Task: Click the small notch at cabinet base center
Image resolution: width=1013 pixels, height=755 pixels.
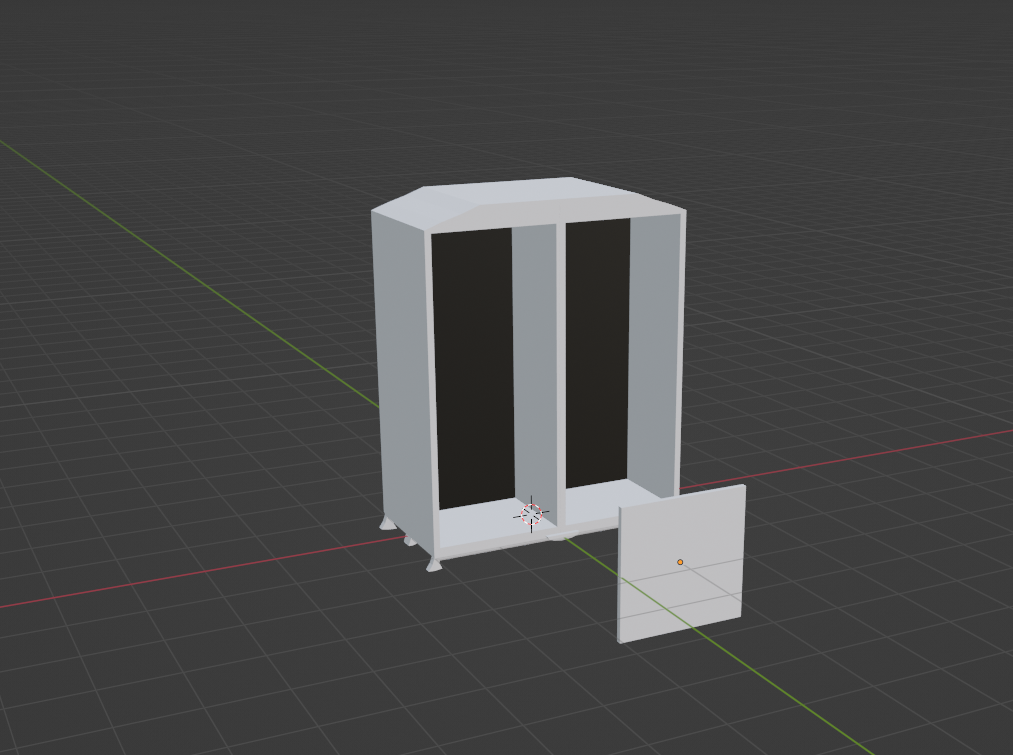Action: click(x=556, y=536)
